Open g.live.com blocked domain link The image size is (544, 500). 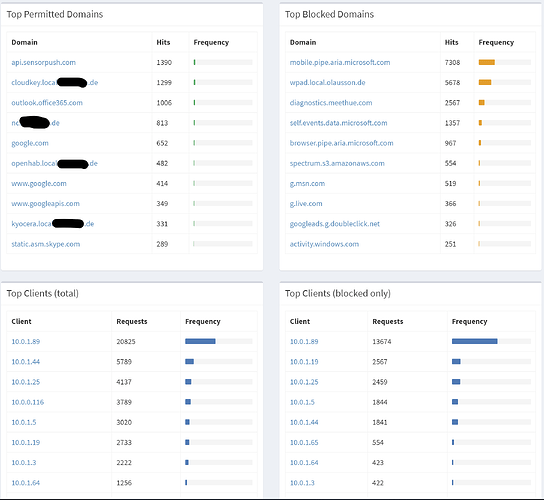[x=306, y=204]
